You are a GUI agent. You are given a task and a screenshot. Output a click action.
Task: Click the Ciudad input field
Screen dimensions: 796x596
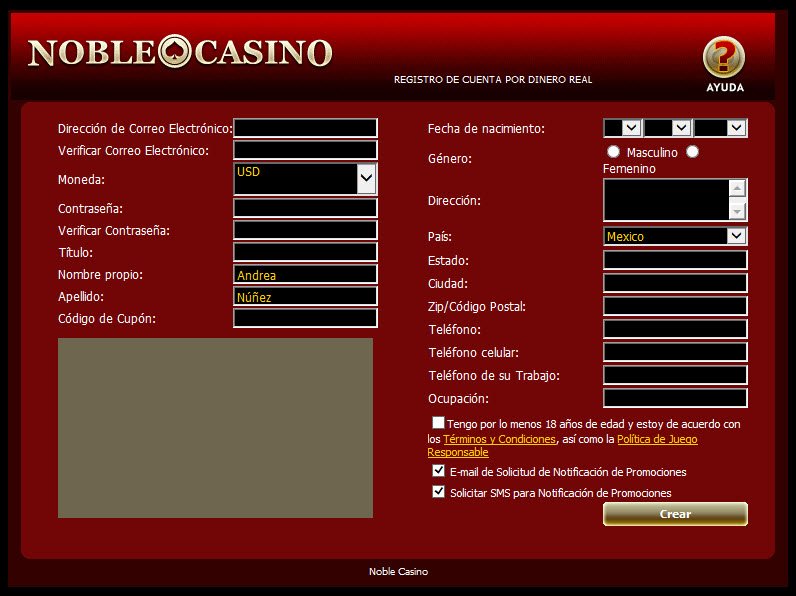point(675,283)
